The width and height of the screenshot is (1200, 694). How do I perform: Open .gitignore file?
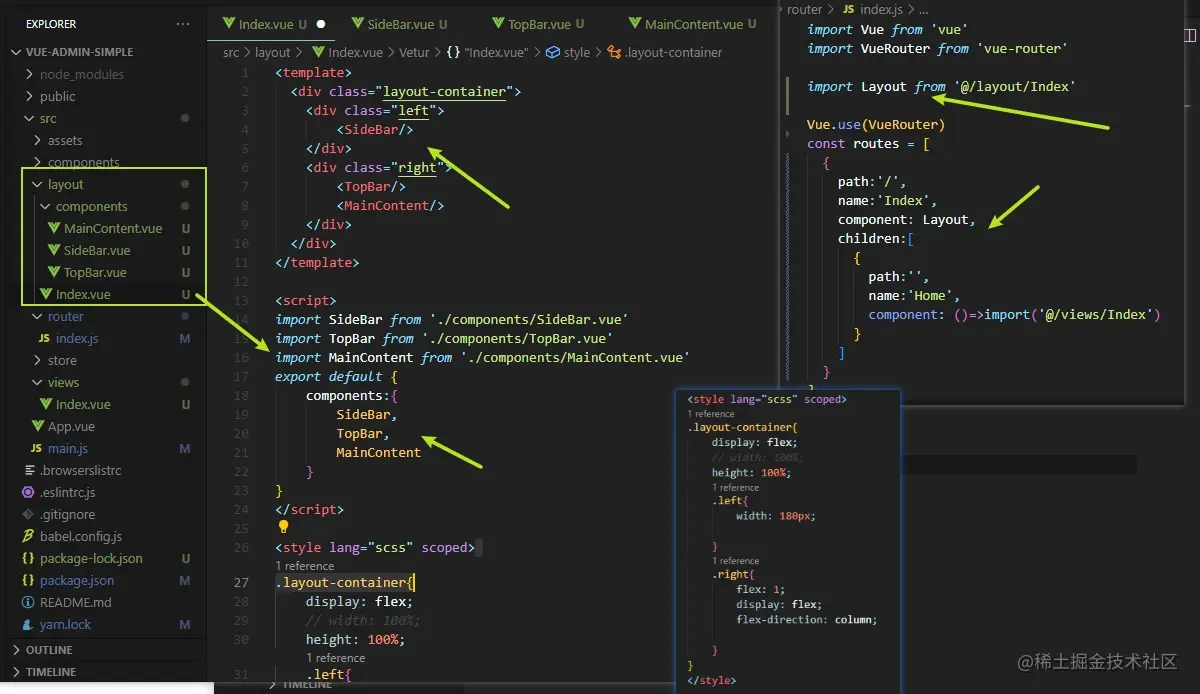pos(67,514)
